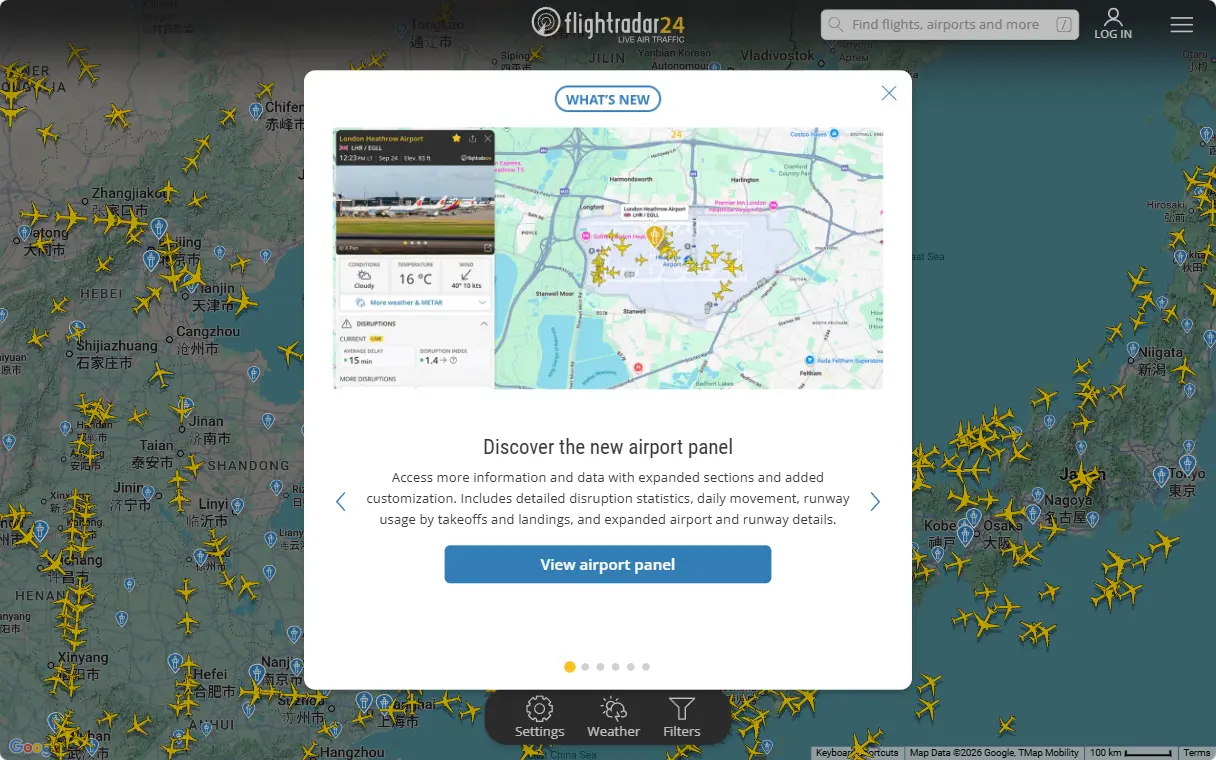Click the Hangzhou city label
This screenshot has width=1216, height=760.
(352, 752)
